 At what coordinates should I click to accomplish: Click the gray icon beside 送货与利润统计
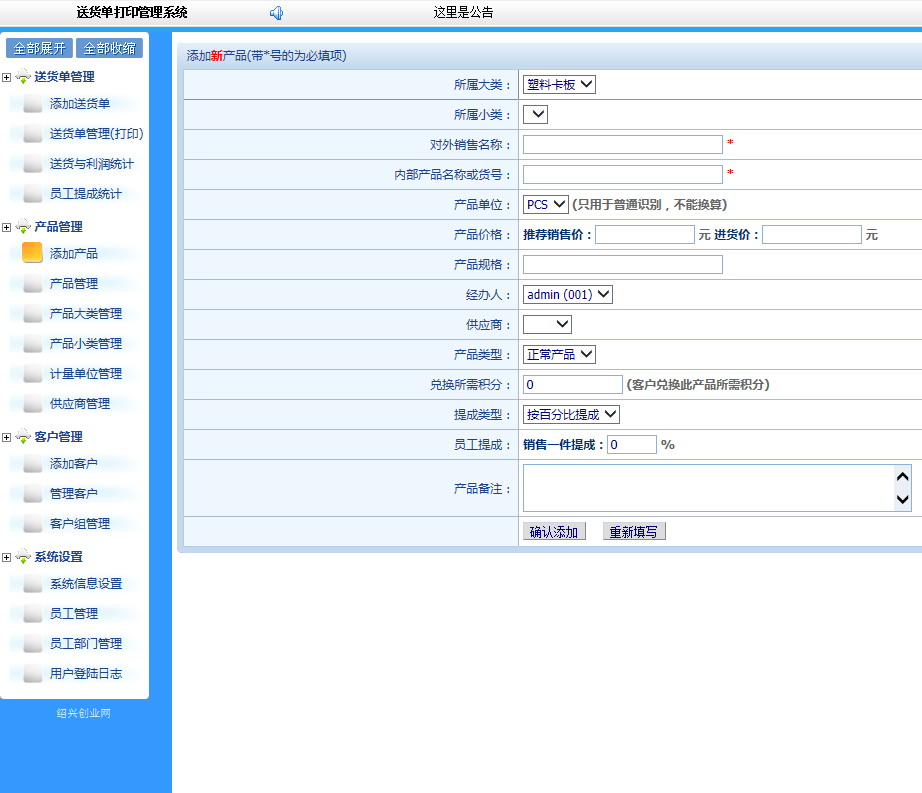[x=32, y=163]
